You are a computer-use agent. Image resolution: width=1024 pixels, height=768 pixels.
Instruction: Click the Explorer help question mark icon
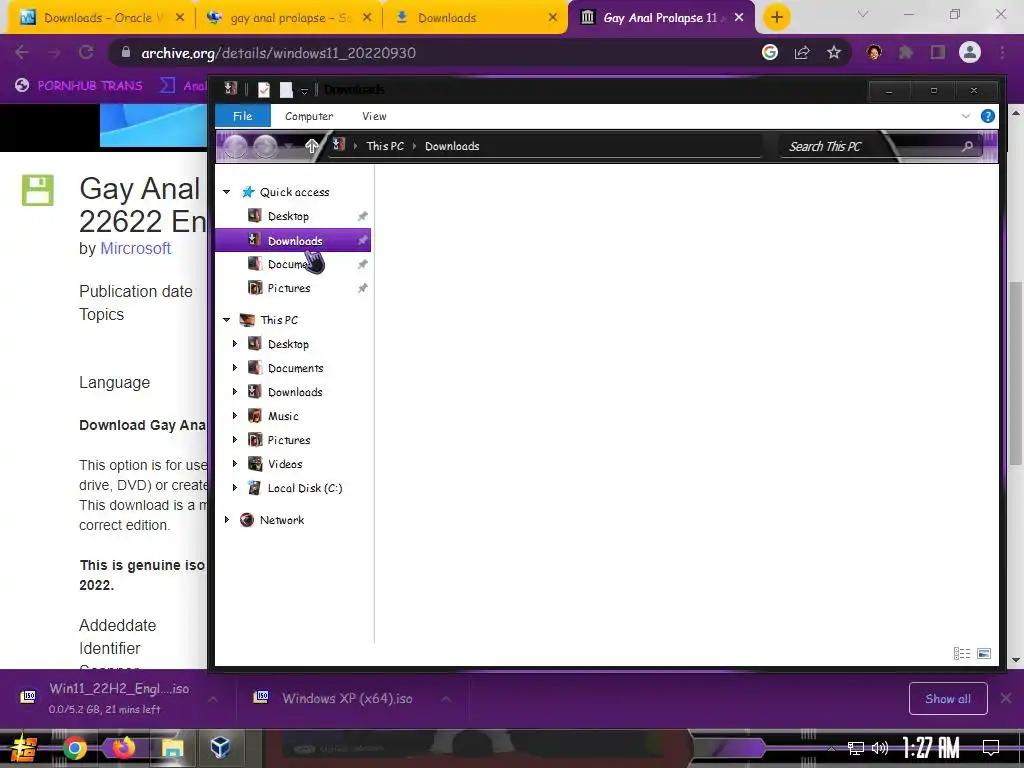point(987,116)
